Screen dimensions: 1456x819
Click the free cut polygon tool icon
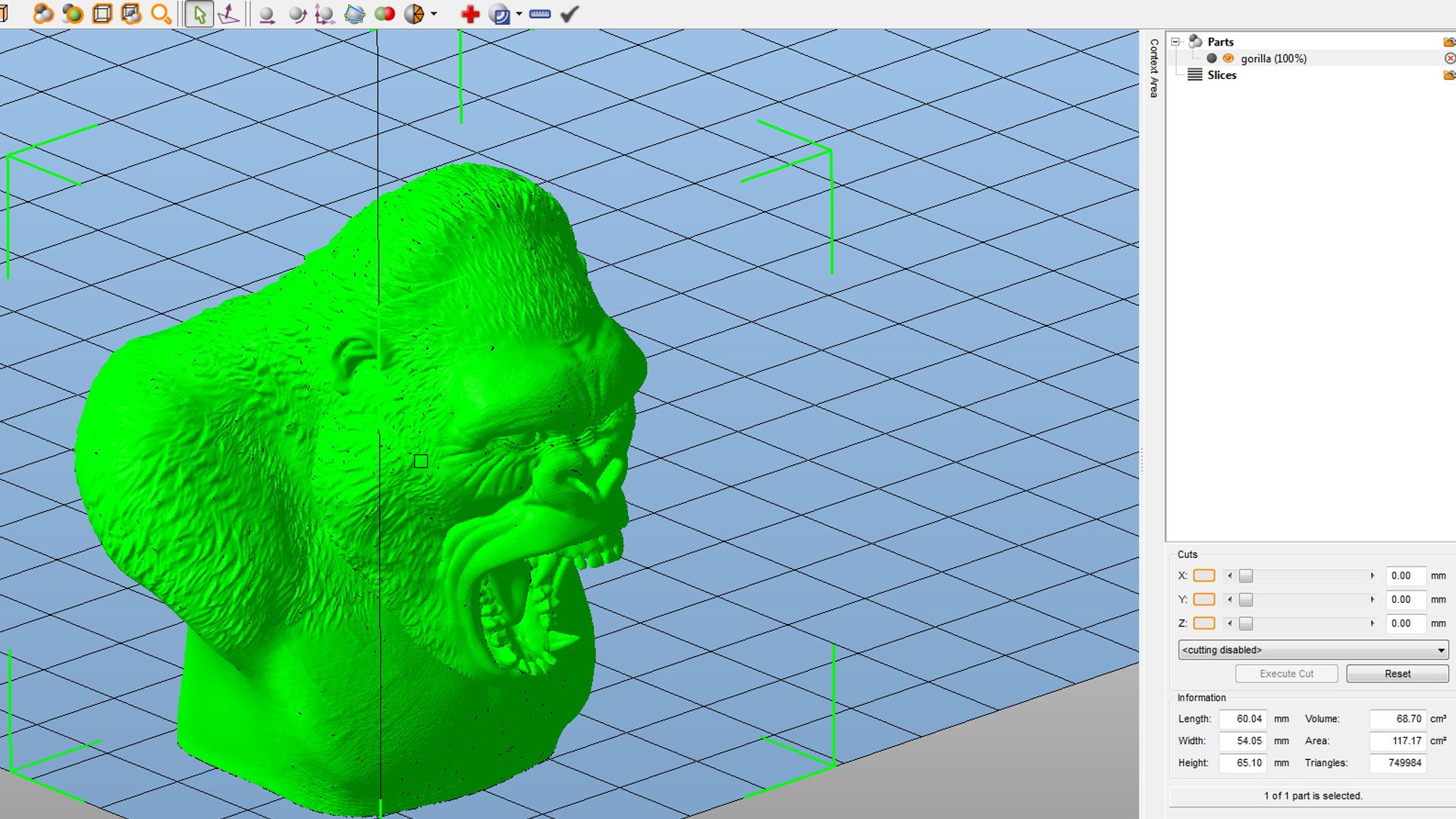click(354, 14)
